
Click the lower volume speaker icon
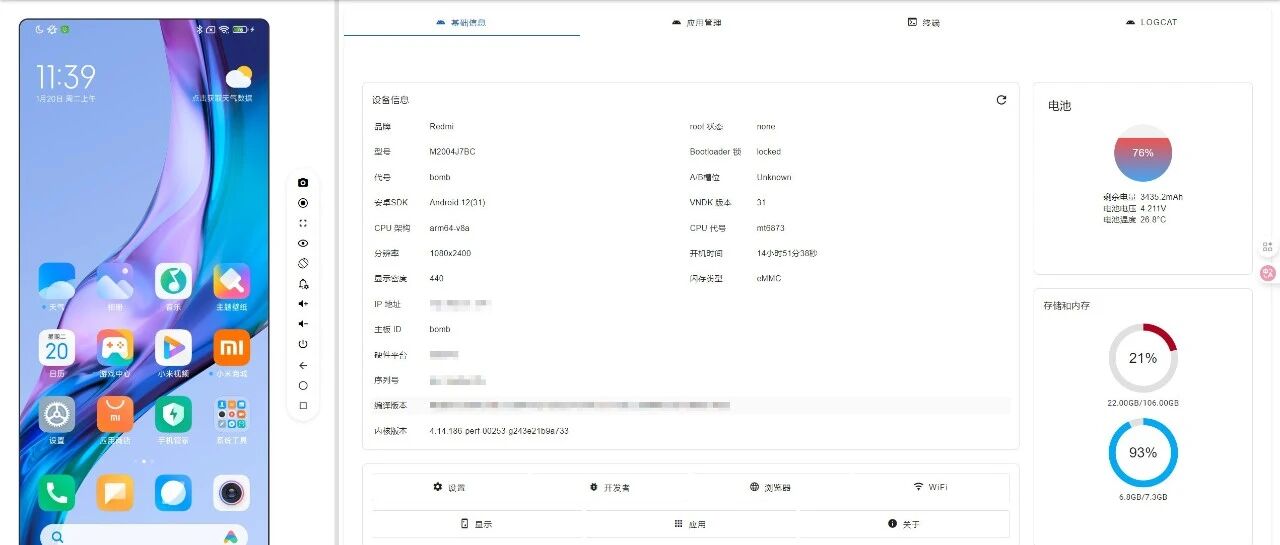point(303,324)
